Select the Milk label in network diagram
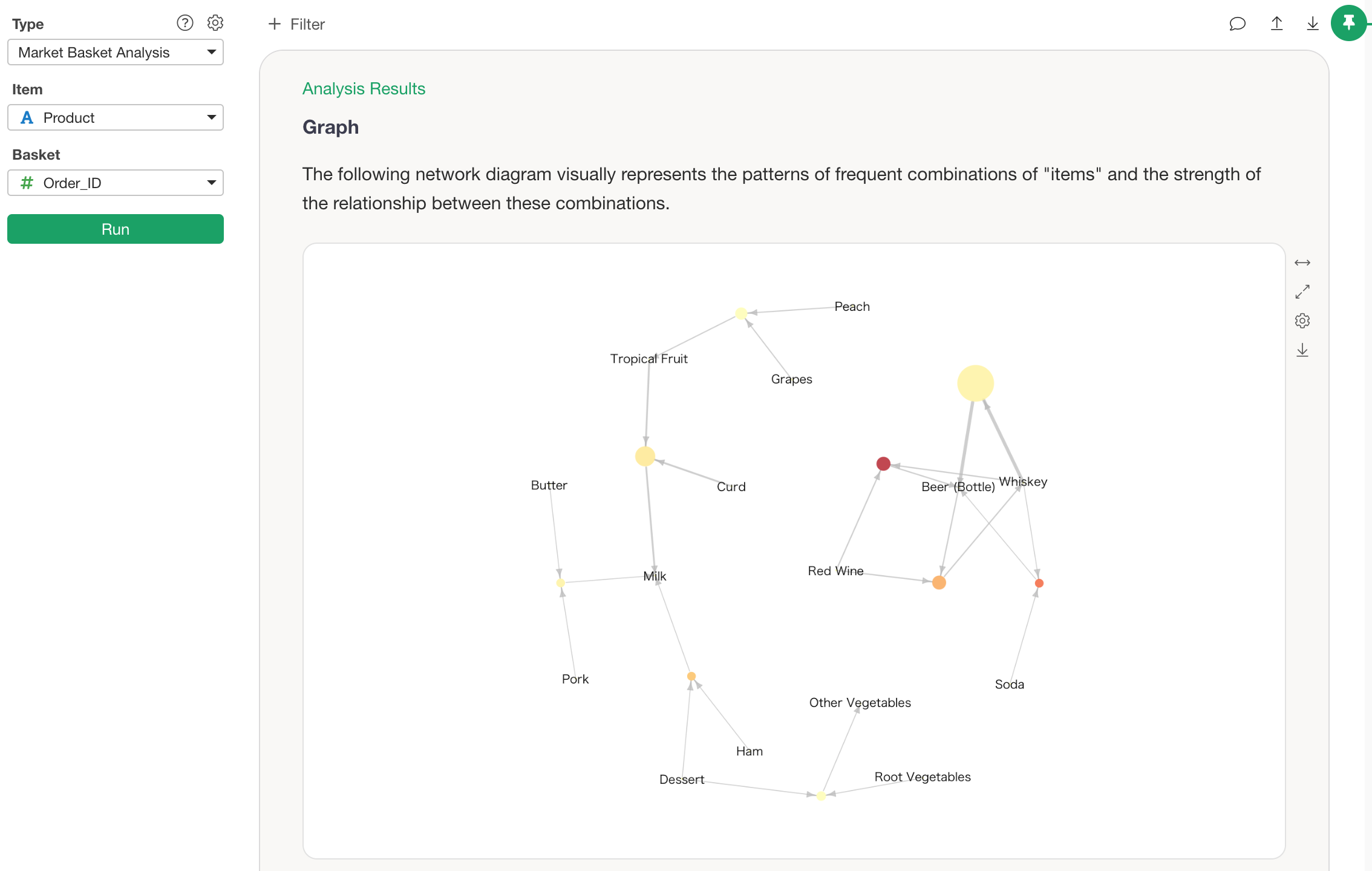Viewport: 1372px width, 871px height. click(655, 576)
